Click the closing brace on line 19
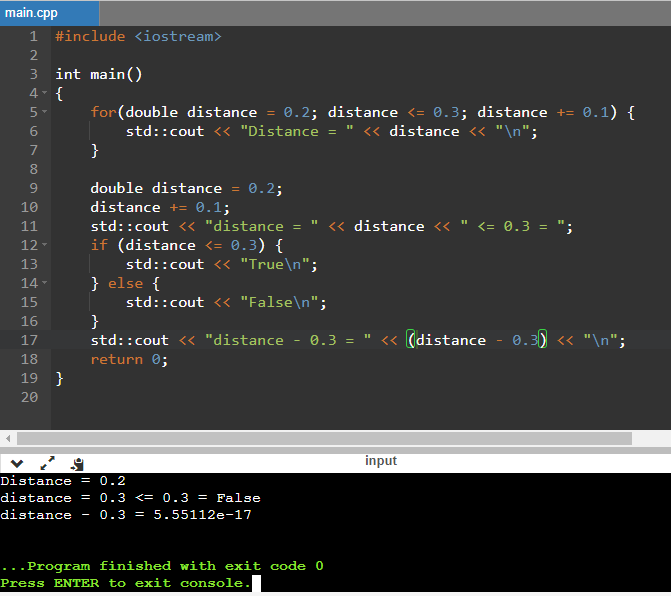 59,378
